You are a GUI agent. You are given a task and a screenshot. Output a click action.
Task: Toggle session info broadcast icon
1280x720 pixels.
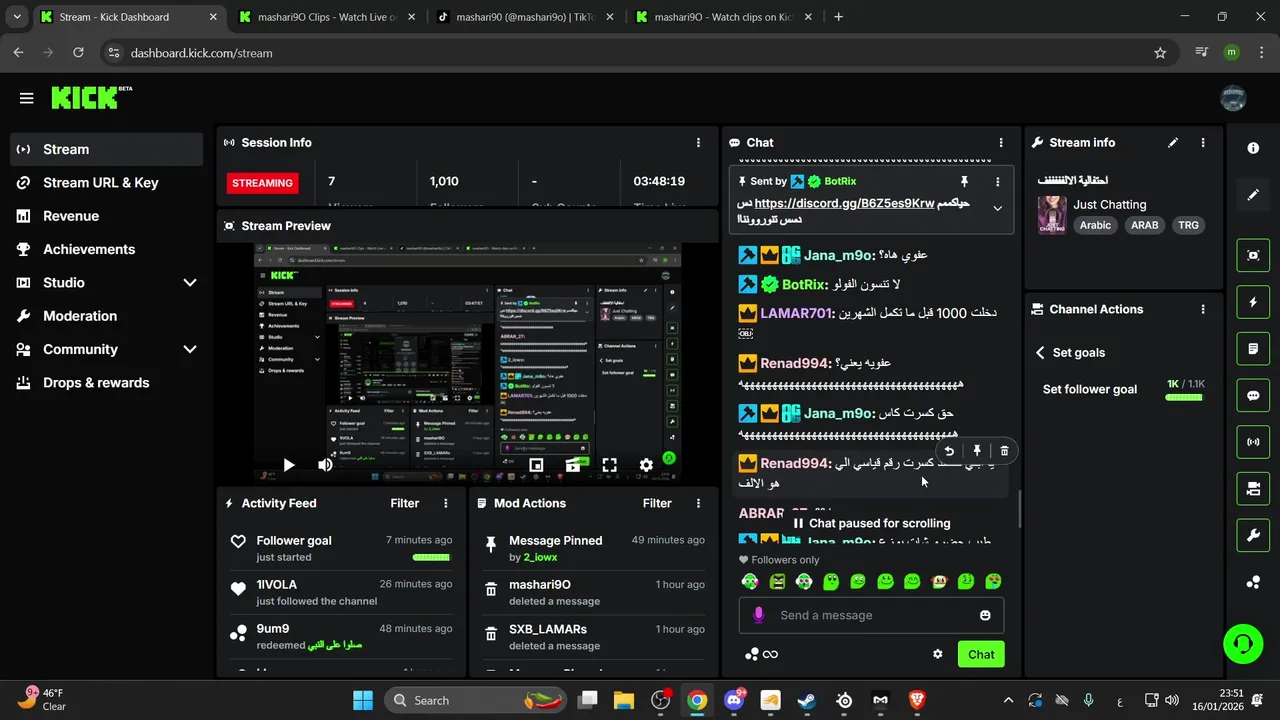click(x=1253, y=442)
